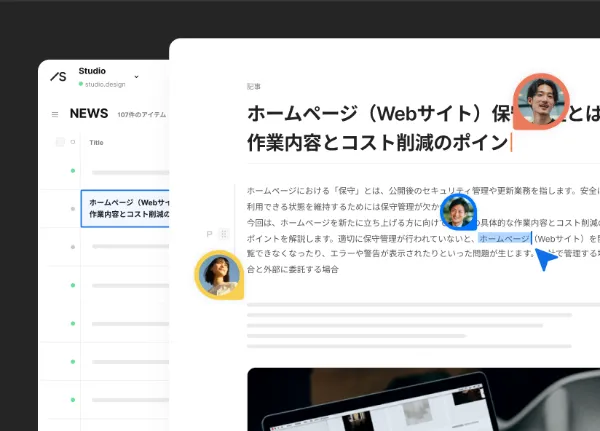Click the grey status dot of selected row
Viewport: 600px width, 431px height.
[73, 209]
